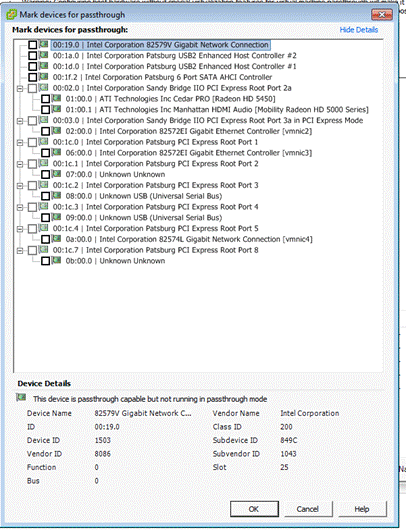406x530 pixels.
Task: Click device icon for 00:1c.2 Root Port 3
Action: tap(44, 185)
